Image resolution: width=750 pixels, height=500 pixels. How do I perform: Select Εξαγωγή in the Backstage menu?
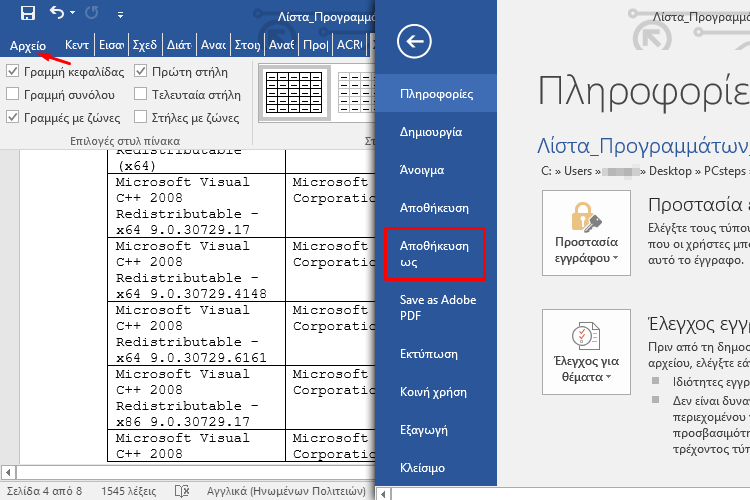click(436, 430)
